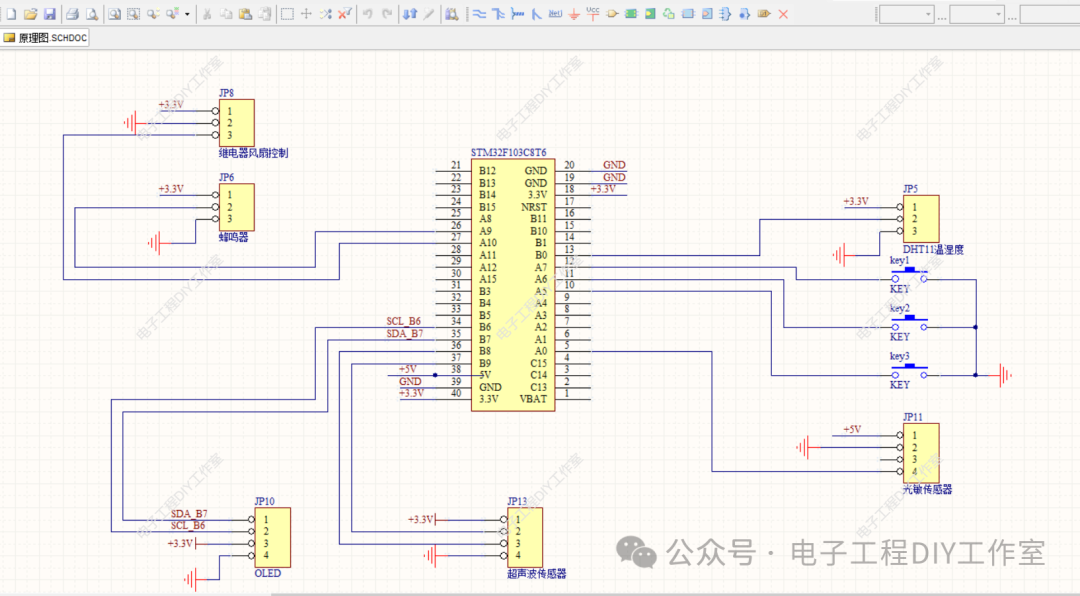Select the place wire tool
The width and height of the screenshot is (1080, 596).
point(479,14)
